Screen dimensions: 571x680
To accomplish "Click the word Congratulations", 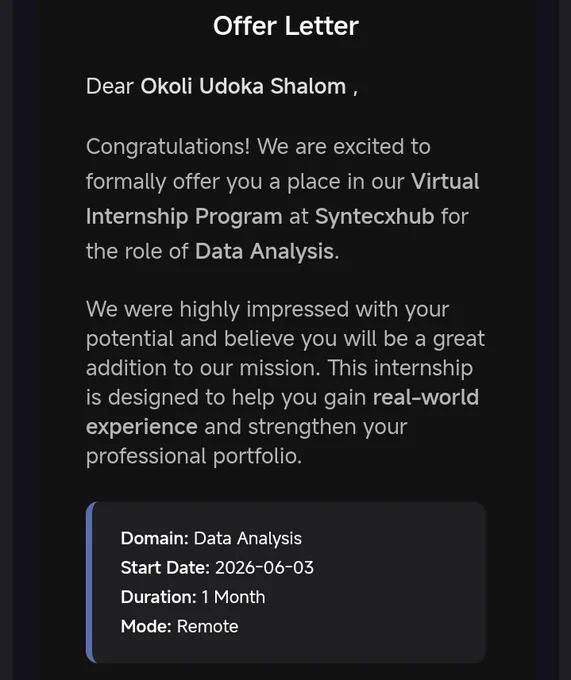I will pos(168,147).
